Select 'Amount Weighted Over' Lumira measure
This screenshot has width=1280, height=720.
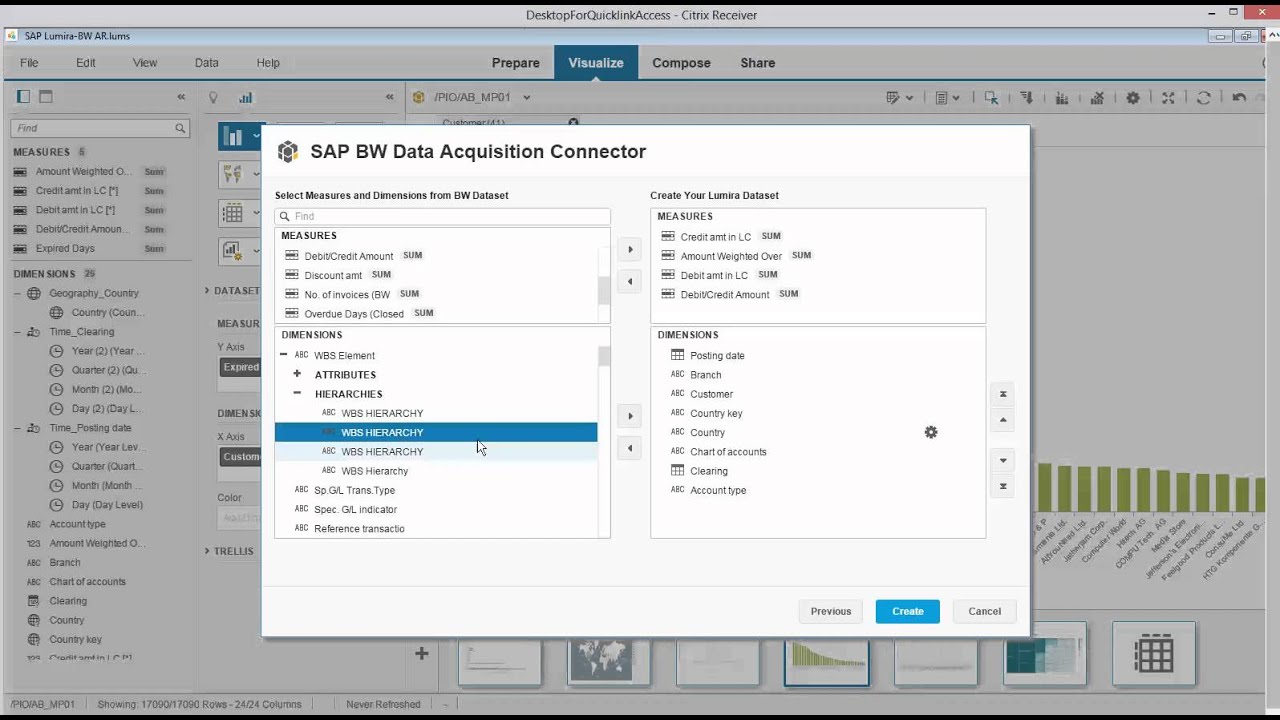pyautogui.click(x=731, y=256)
